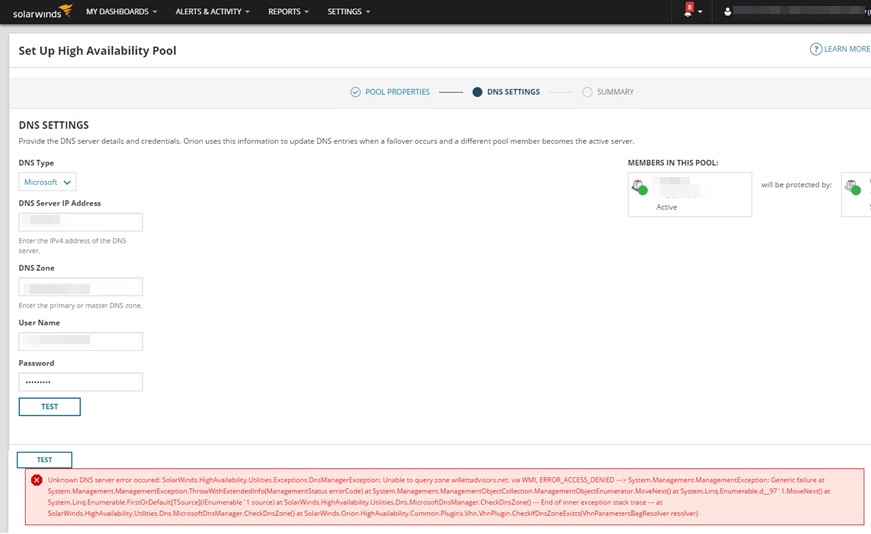This screenshot has height=534, width=871.
Task: Click the red error icon in alert
Action: 37,480
